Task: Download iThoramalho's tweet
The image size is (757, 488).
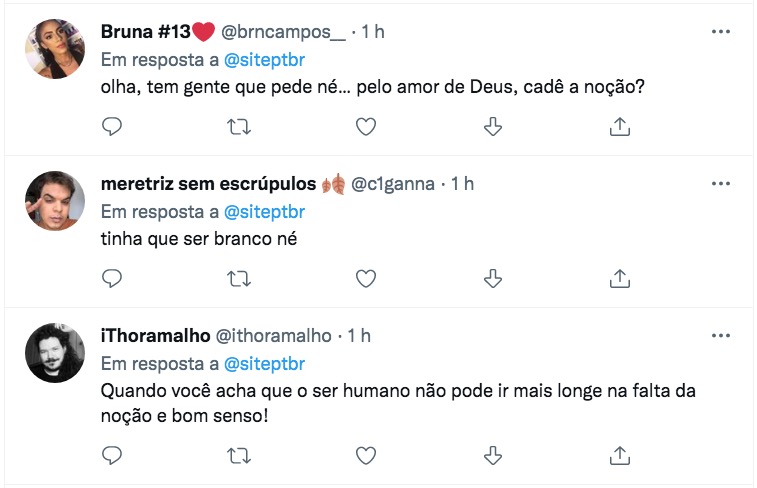Action: [x=492, y=455]
